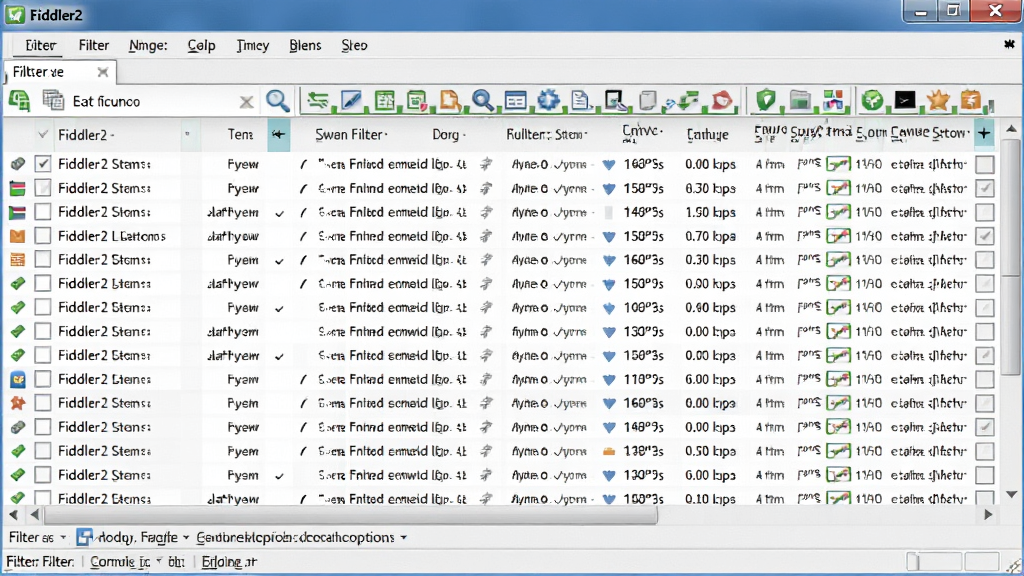Check the left checkbox in the 0.50 kips row
The height and width of the screenshot is (576, 1024).
tap(42, 451)
